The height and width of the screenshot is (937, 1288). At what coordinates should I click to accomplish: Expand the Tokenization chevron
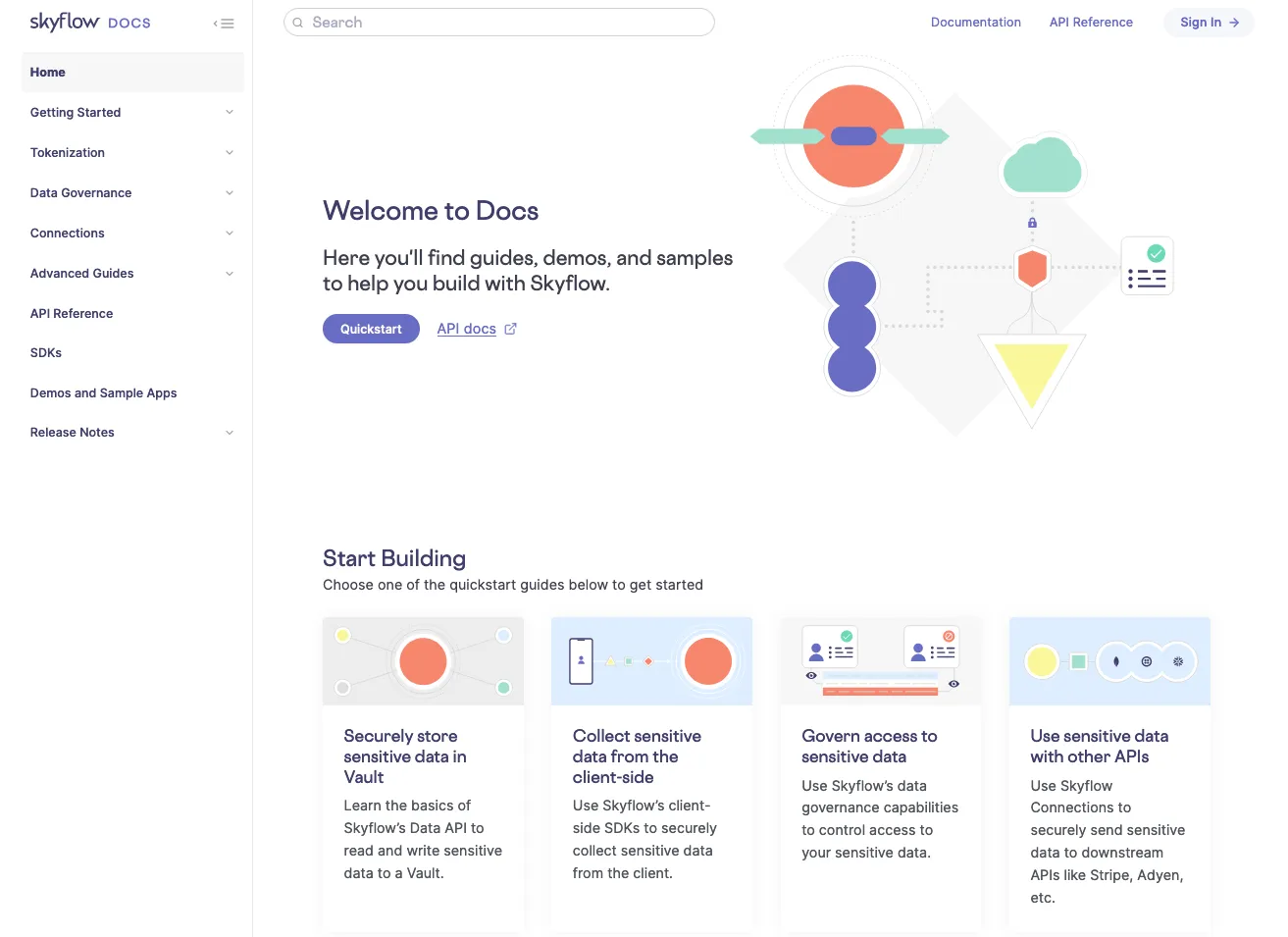coord(230,153)
